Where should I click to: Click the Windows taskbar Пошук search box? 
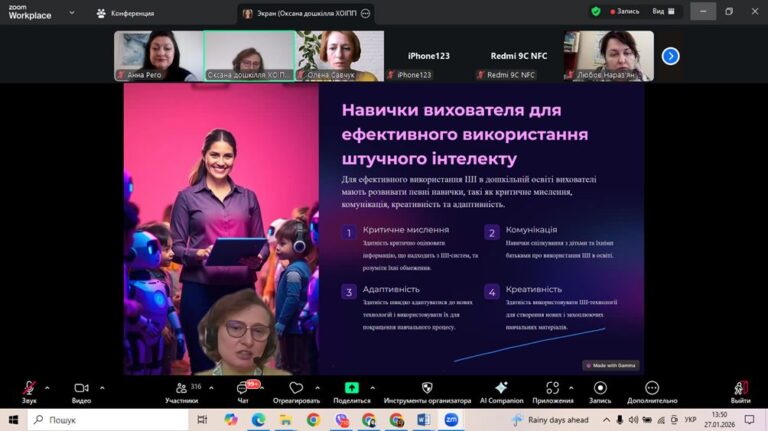click(x=108, y=420)
